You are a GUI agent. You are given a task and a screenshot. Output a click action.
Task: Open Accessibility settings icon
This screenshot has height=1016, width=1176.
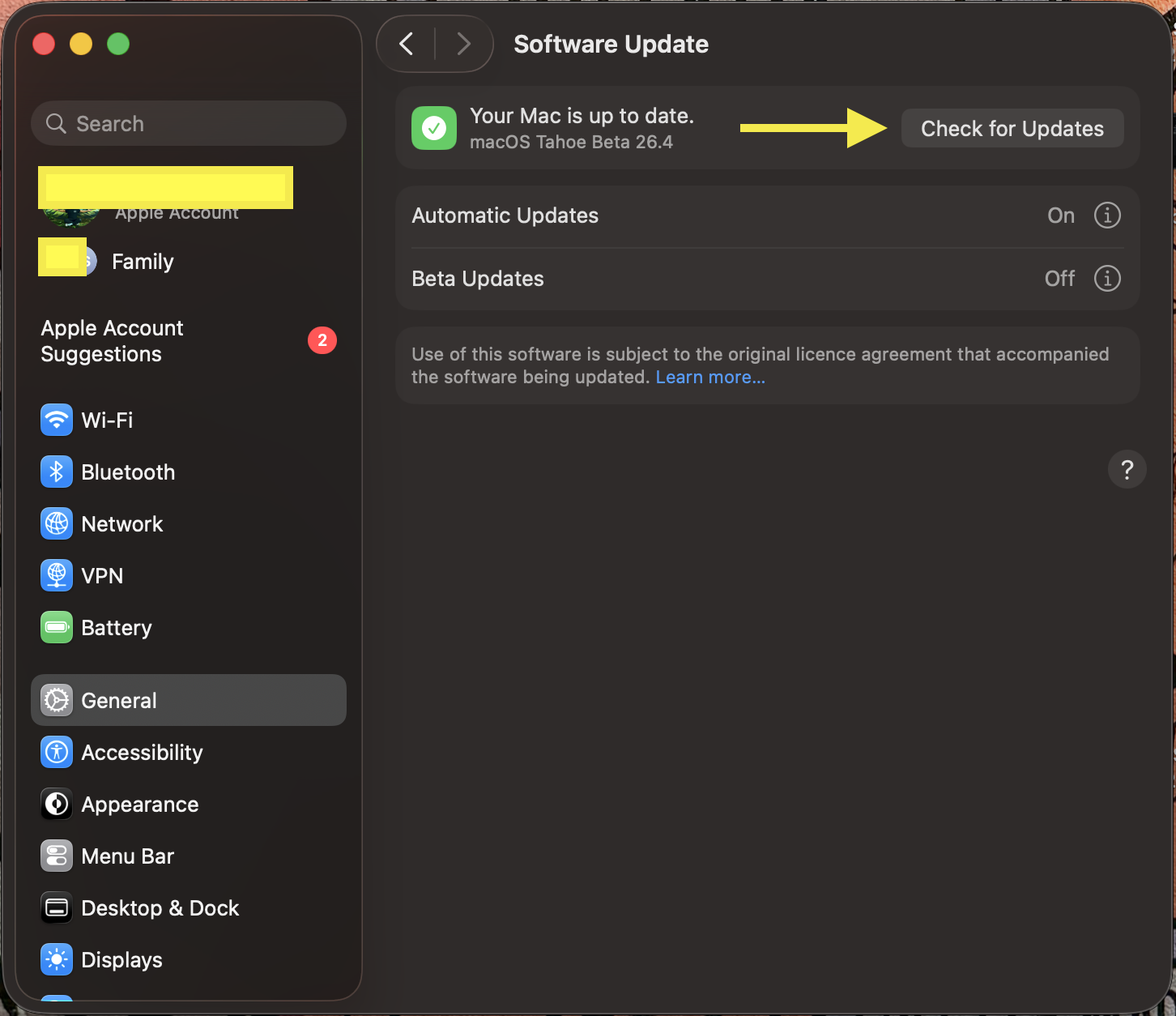tap(57, 752)
